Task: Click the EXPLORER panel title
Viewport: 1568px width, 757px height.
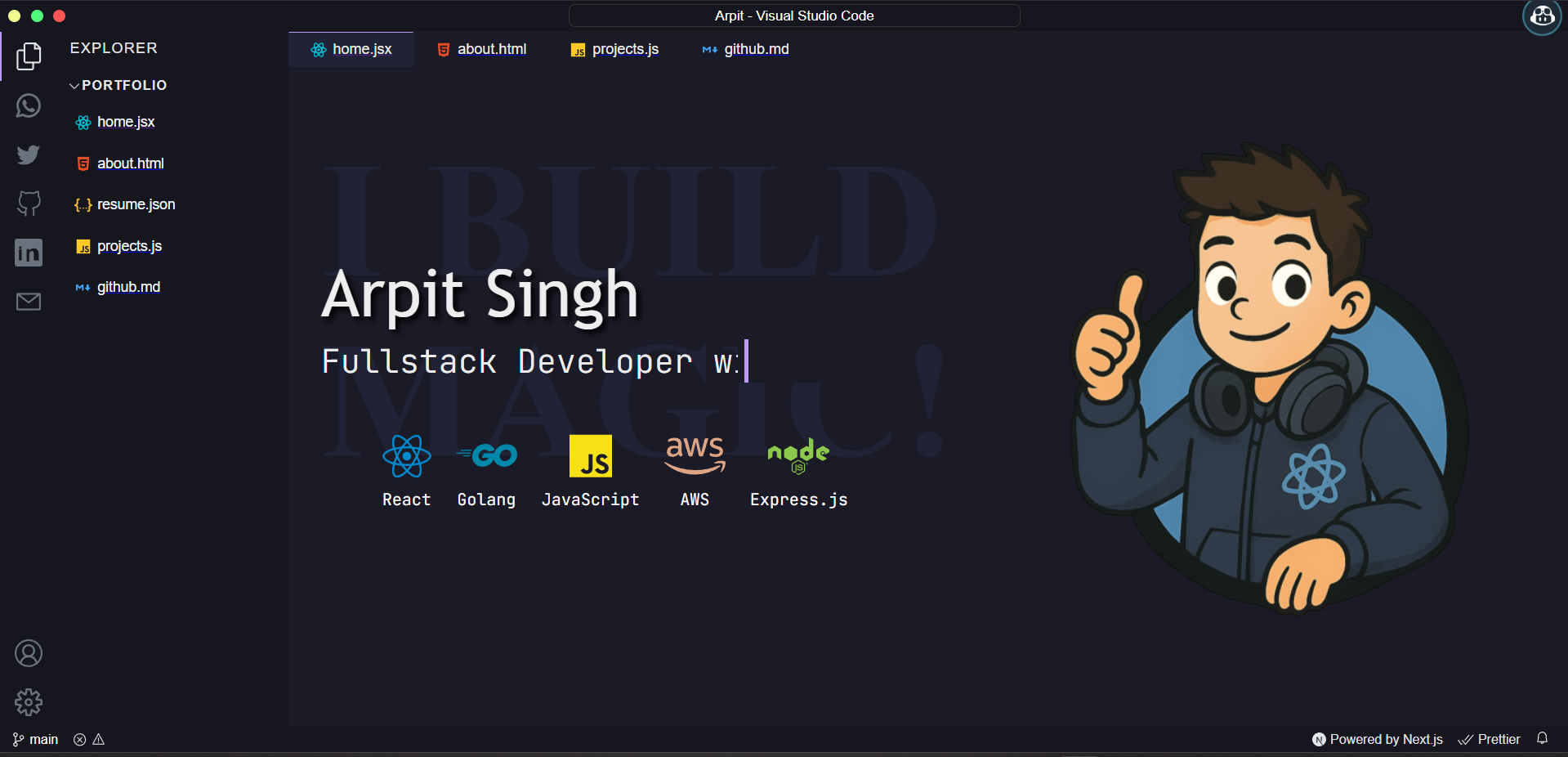Action: click(x=114, y=48)
